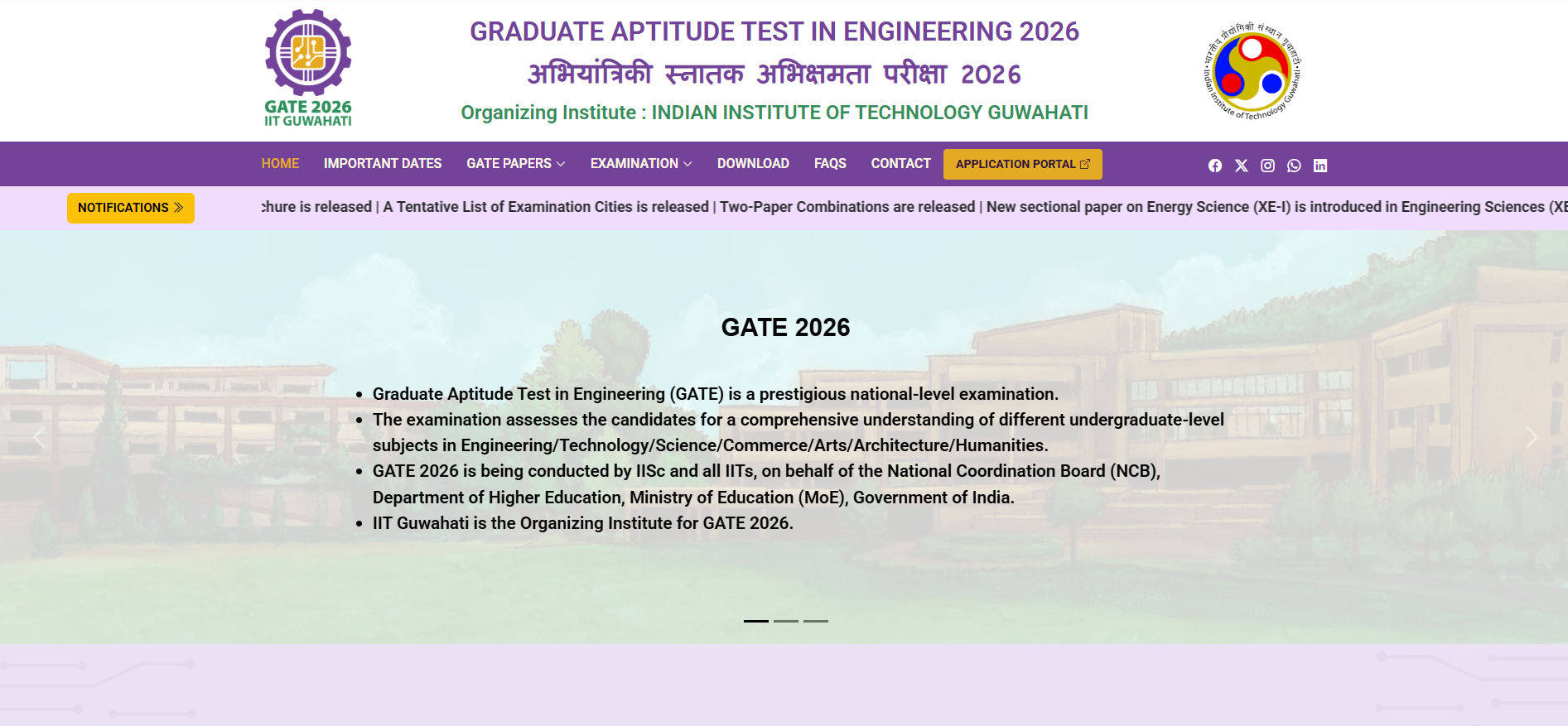Open the WhatsApp social icon
Image resolution: width=1568 pixels, height=726 pixels.
pos(1294,166)
